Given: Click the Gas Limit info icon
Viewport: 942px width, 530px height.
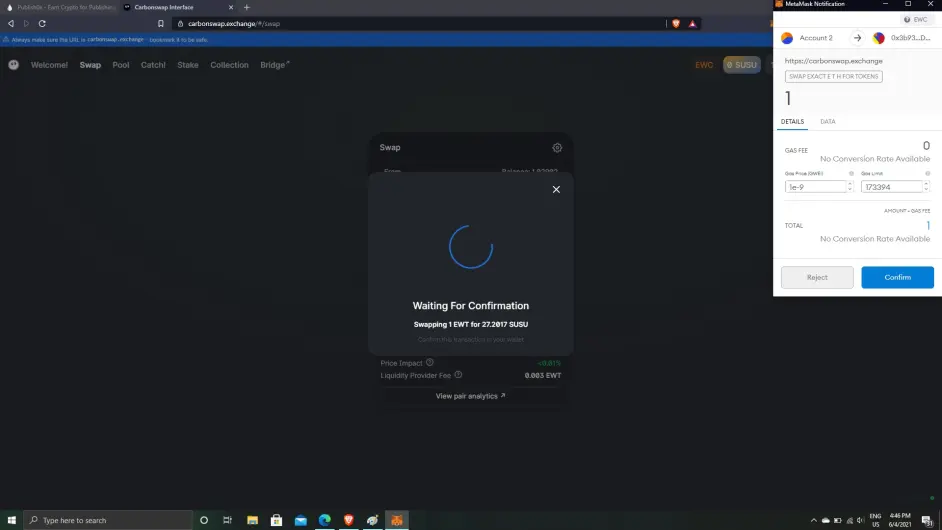Looking at the screenshot, I should click(927, 174).
